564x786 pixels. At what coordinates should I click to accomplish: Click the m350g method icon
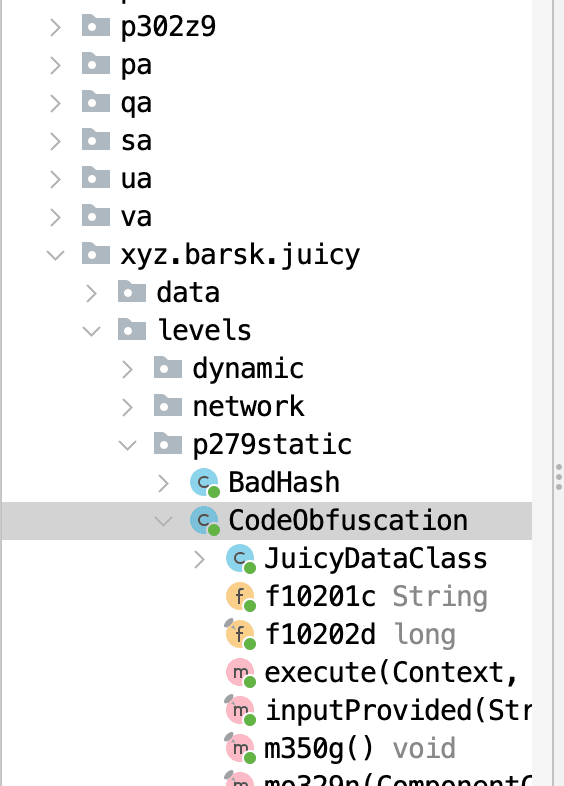[x=240, y=748]
